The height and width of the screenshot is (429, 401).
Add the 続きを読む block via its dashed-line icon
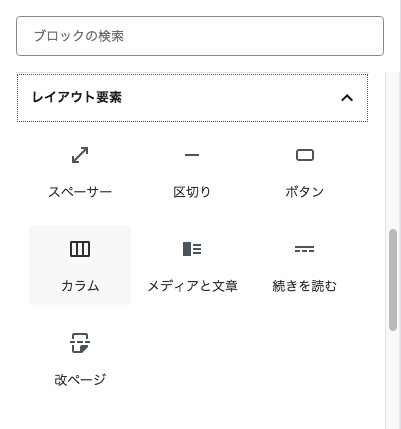pos(305,249)
